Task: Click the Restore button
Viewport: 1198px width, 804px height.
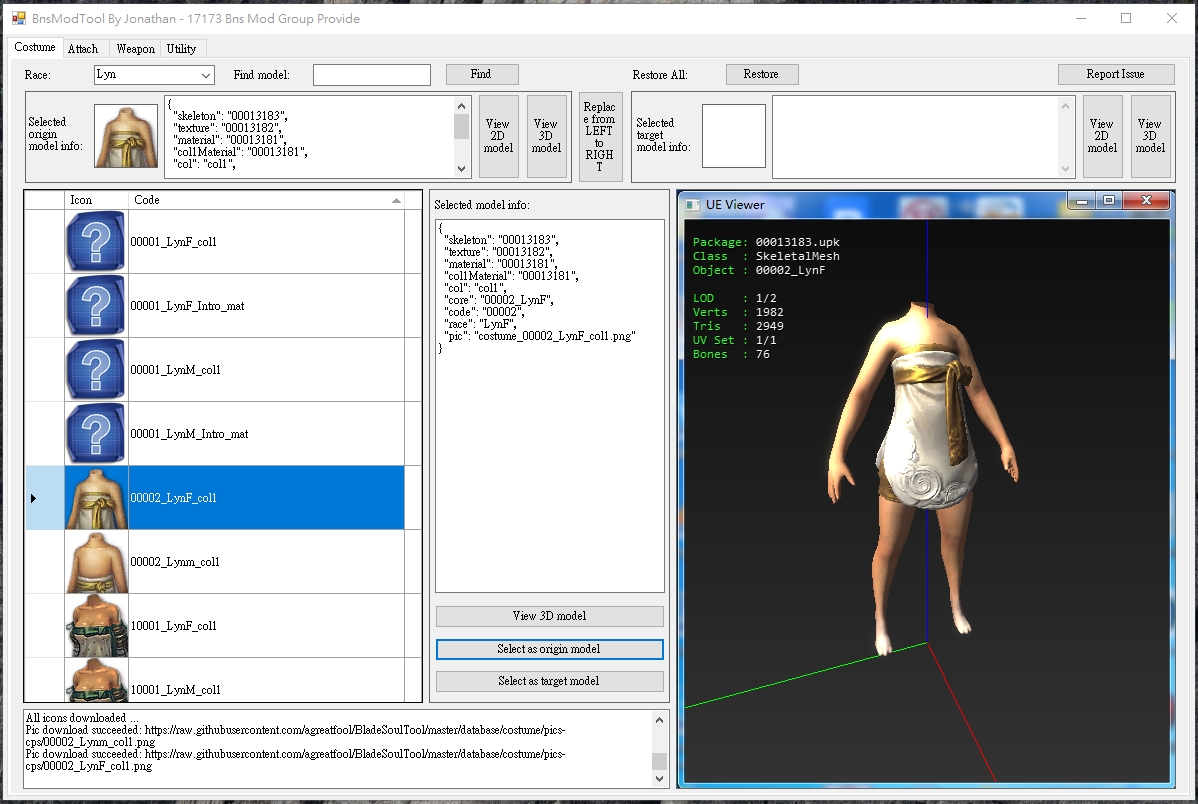Action: click(760, 74)
